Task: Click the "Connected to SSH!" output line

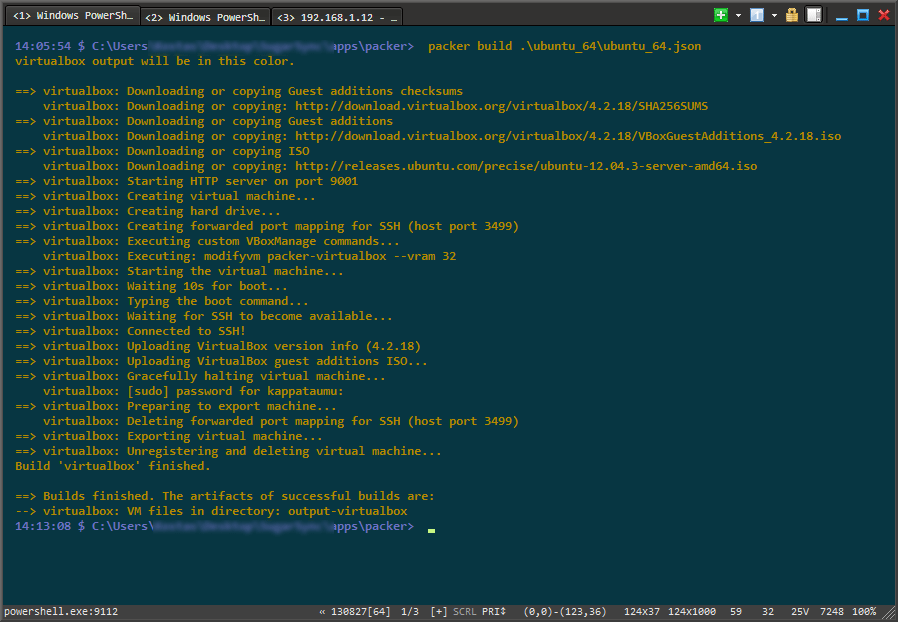Action: click(131, 331)
